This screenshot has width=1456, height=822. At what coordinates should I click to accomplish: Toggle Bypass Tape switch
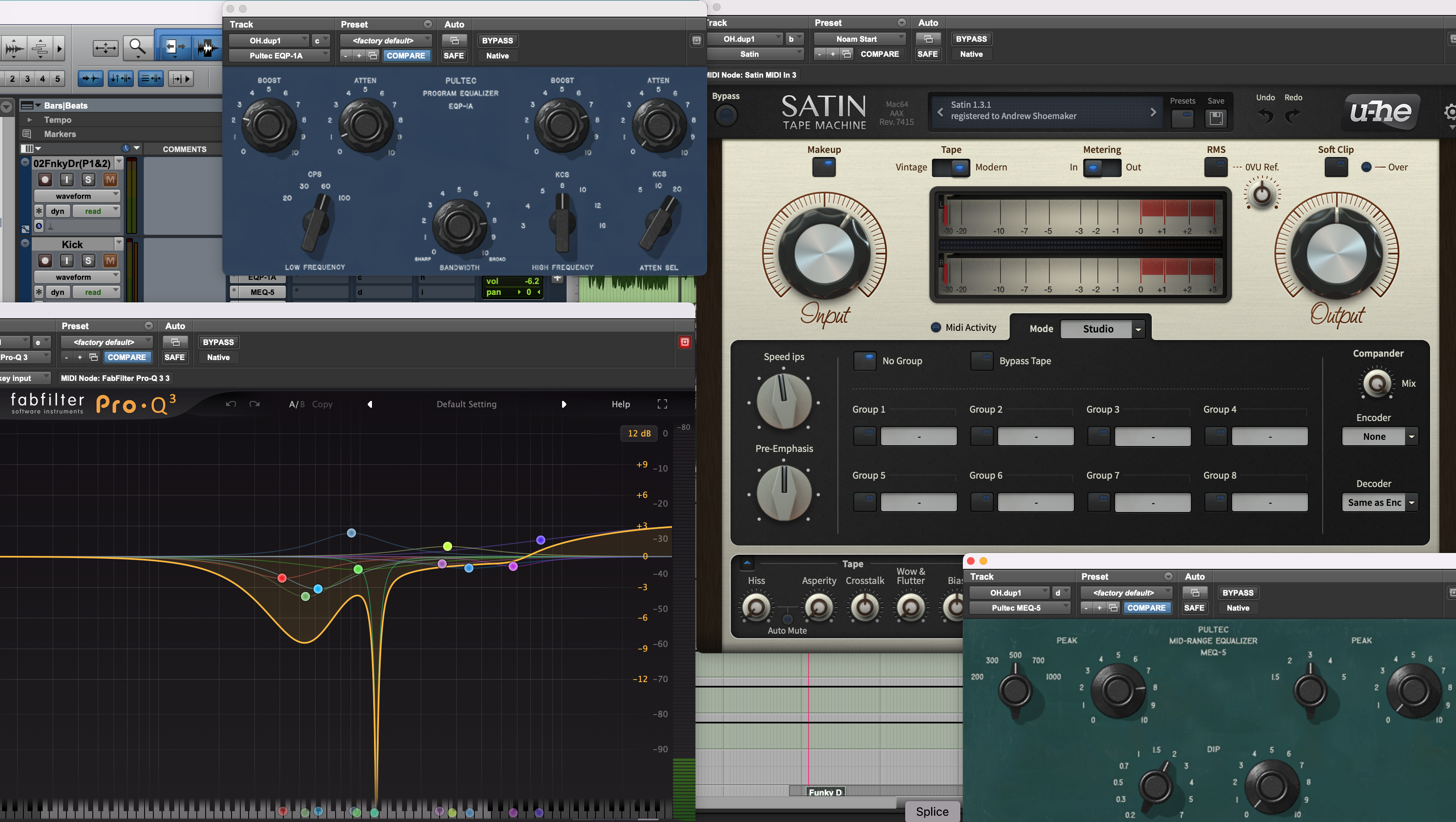[982, 360]
